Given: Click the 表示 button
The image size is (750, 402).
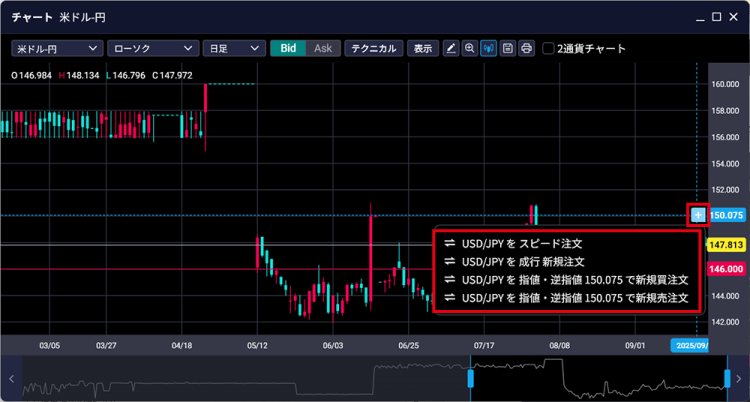Looking at the screenshot, I should [x=424, y=48].
